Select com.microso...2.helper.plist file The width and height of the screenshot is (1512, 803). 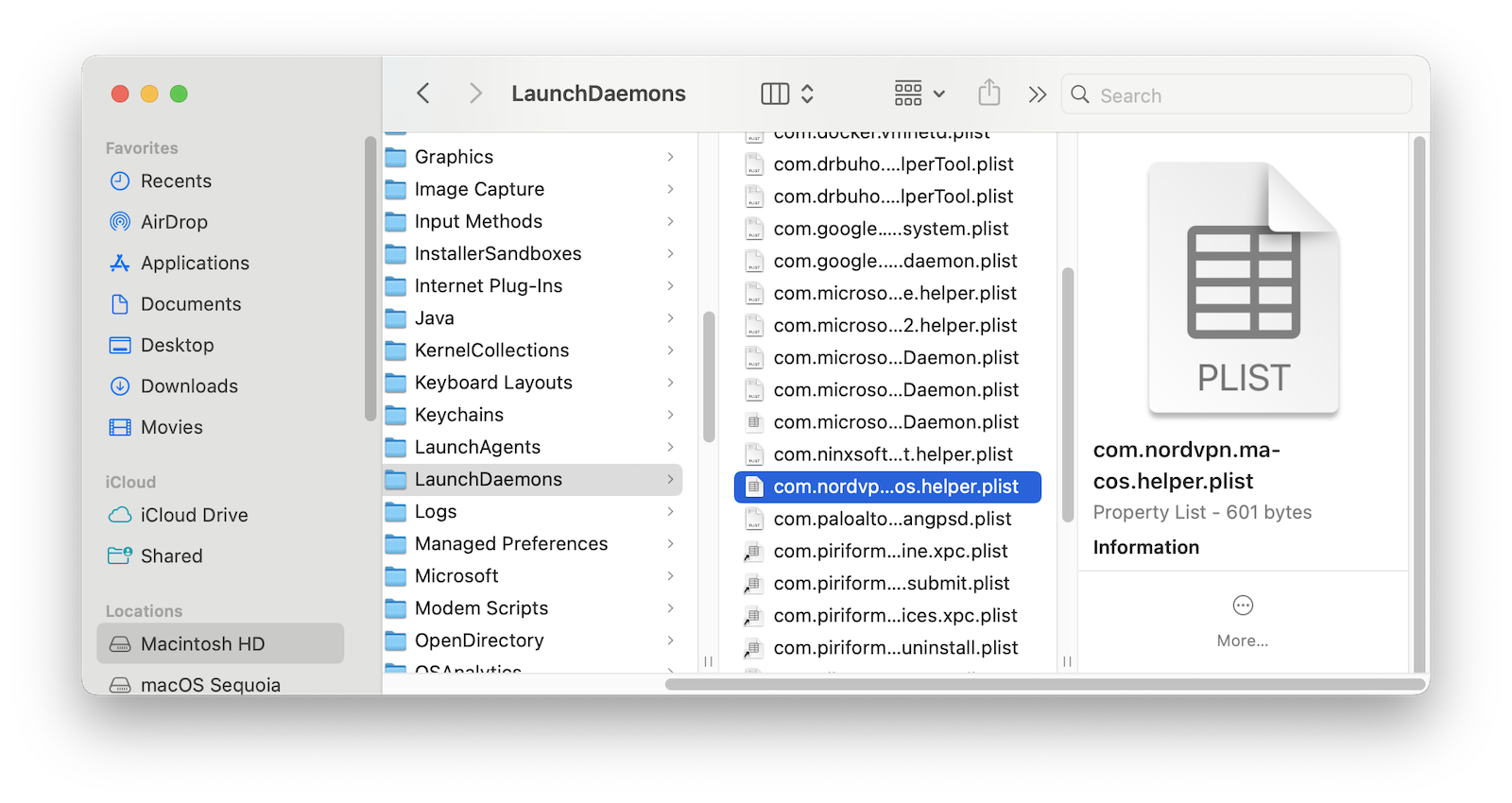tap(887, 325)
